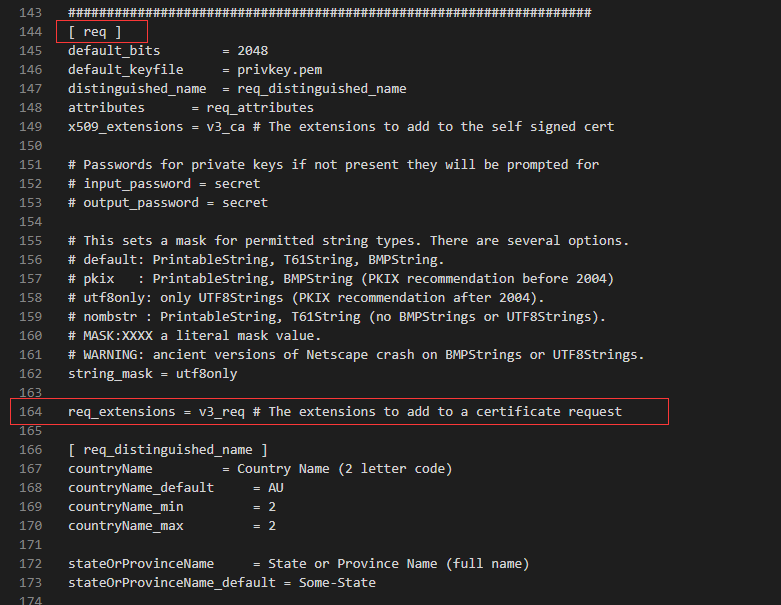This screenshot has height=605, width=781.
Task: Click the output_password comment line
Action: click(x=168, y=203)
